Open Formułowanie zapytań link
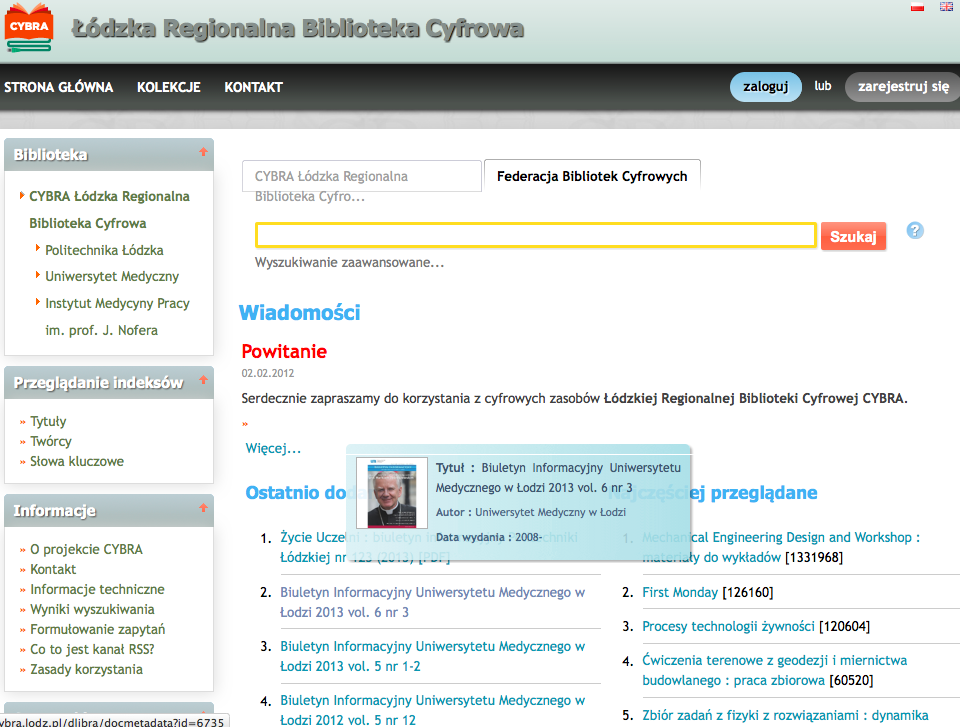Image resolution: width=960 pixels, height=727 pixels. (x=98, y=630)
